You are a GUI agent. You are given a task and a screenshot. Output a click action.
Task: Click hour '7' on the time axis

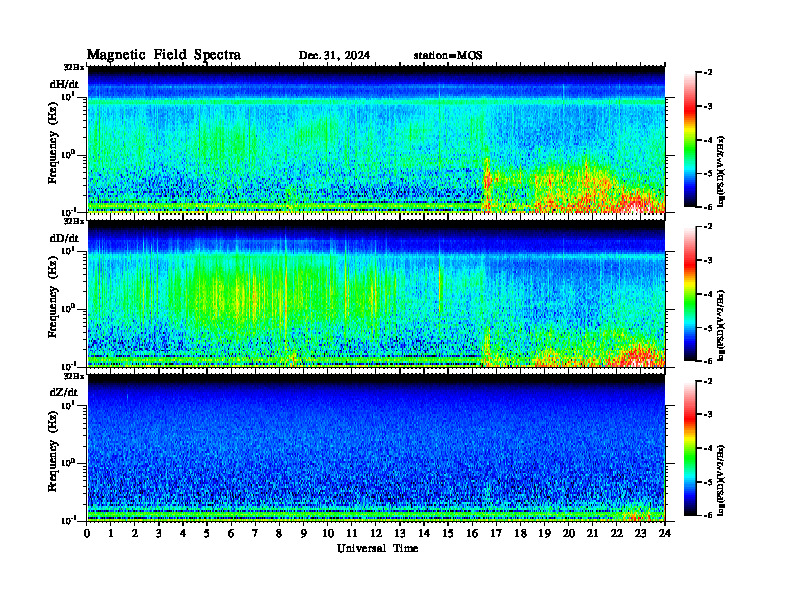pyautogui.click(x=255, y=534)
